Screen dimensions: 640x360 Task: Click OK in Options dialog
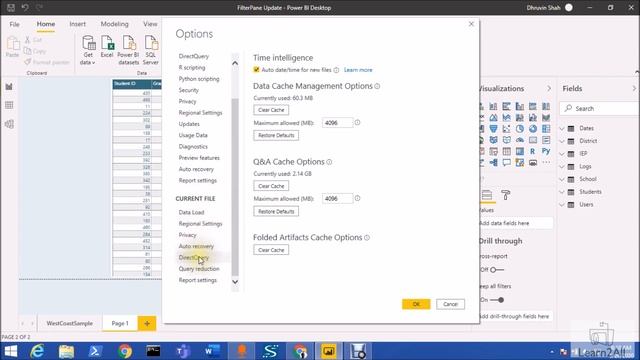click(416, 304)
